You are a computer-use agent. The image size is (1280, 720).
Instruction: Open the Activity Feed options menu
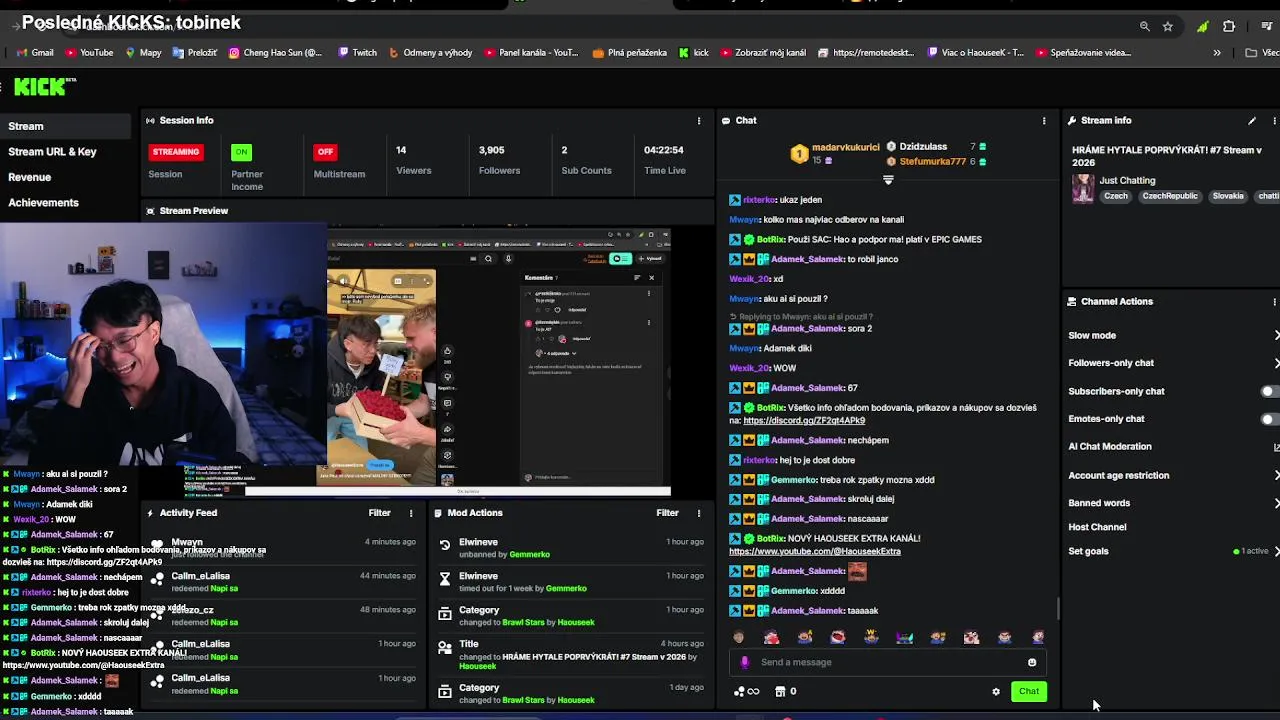pos(411,513)
